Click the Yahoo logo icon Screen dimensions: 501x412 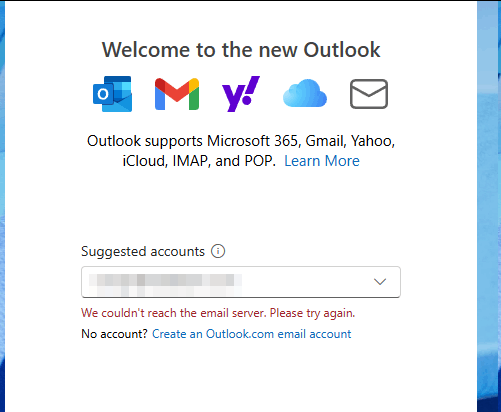coord(241,94)
